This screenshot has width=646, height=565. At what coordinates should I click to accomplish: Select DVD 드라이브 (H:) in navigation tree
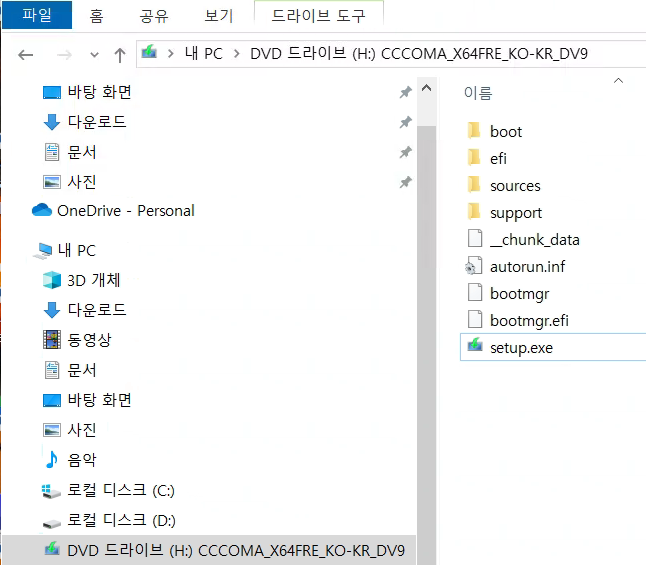coord(236,551)
